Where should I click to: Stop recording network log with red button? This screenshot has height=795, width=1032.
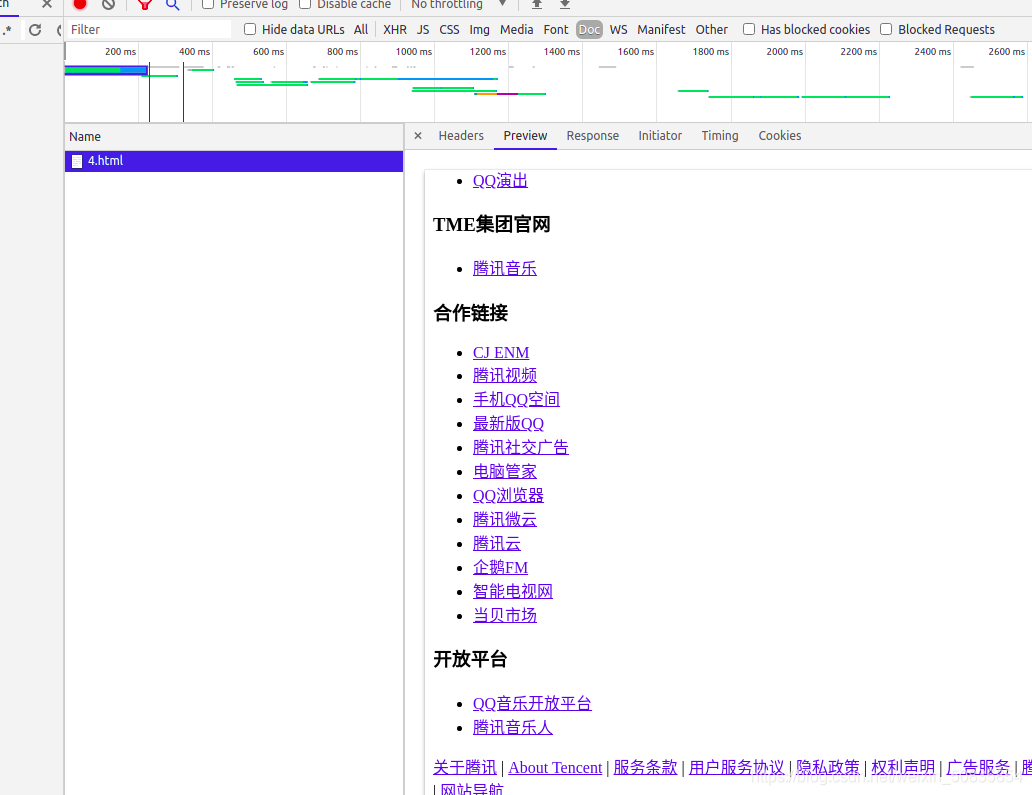(x=80, y=4)
